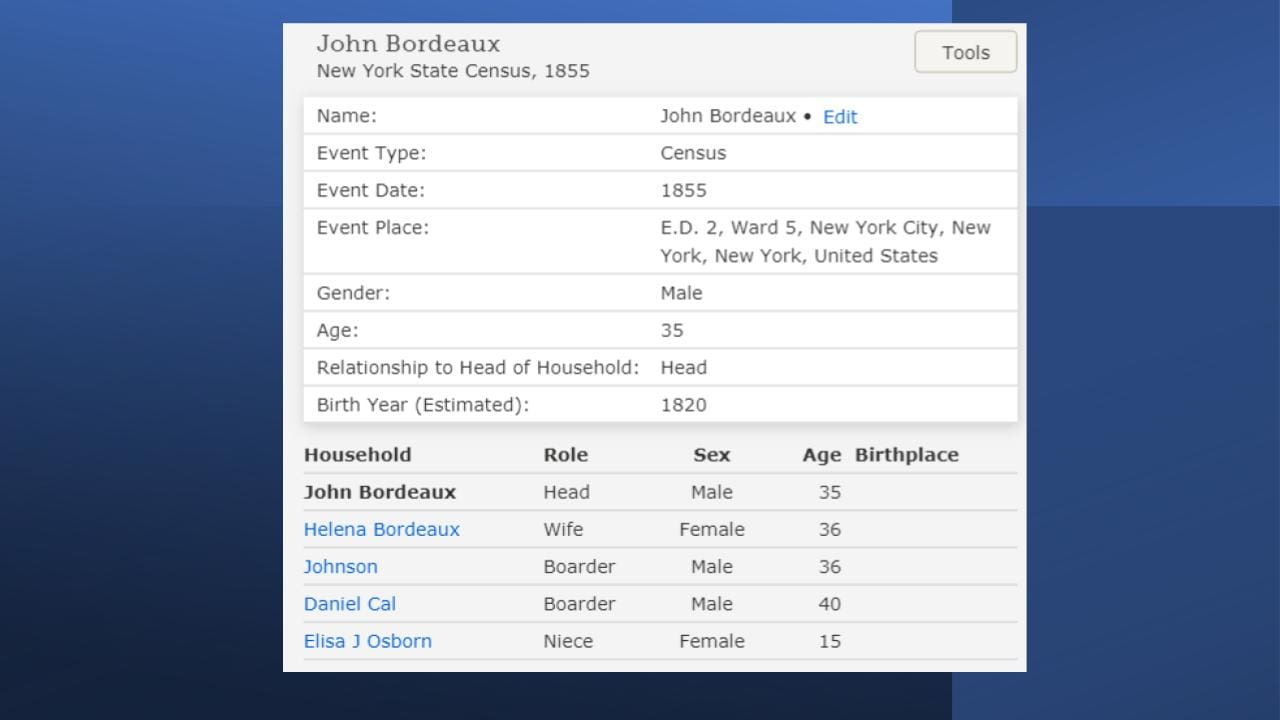Select Boarder role in Johnson's row
The width and height of the screenshot is (1280, 720).
(x=579, y=566)
